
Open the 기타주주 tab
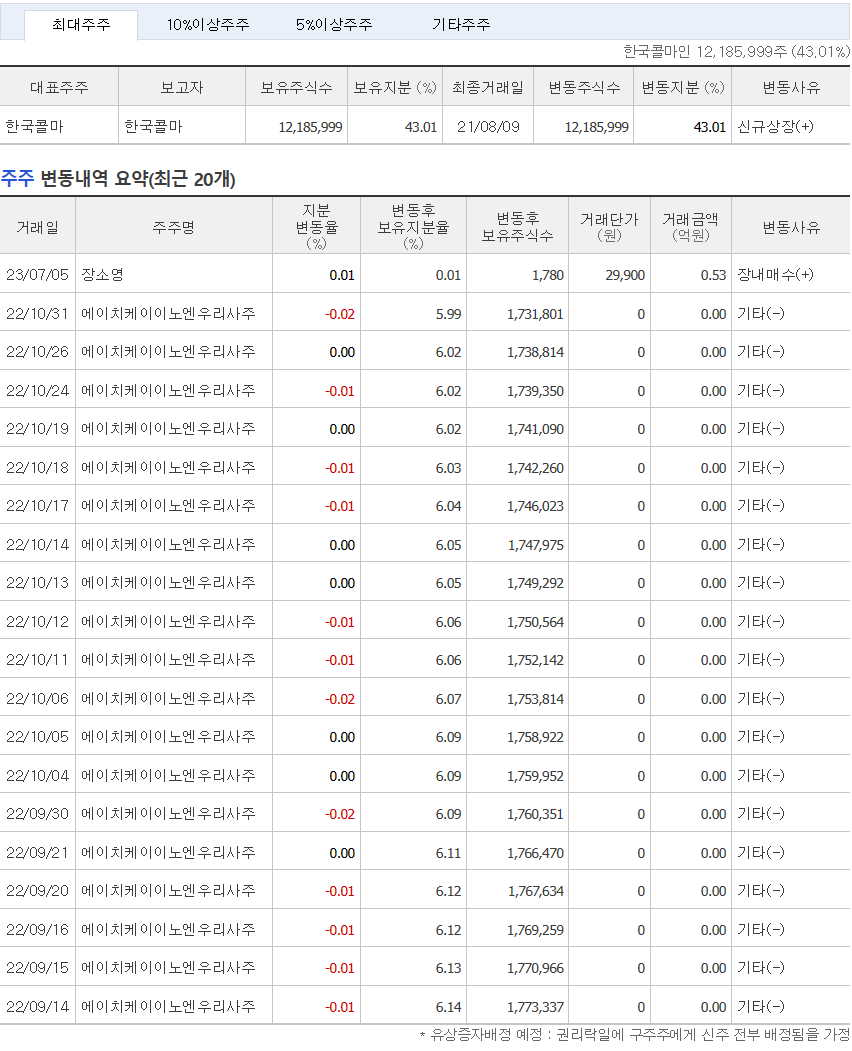tap(461, 25)
